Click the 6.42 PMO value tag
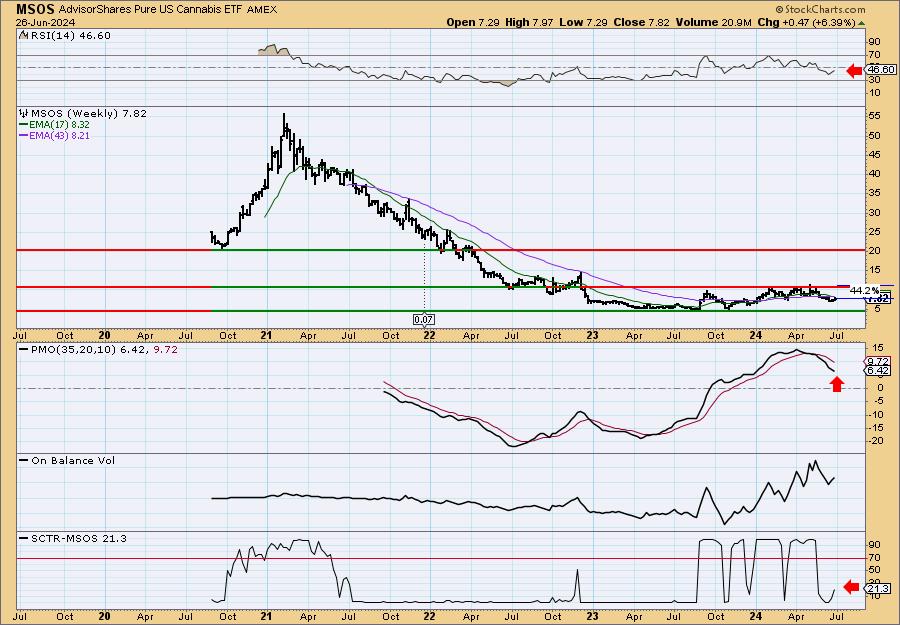Screen dimensions: 900x625 879,371
